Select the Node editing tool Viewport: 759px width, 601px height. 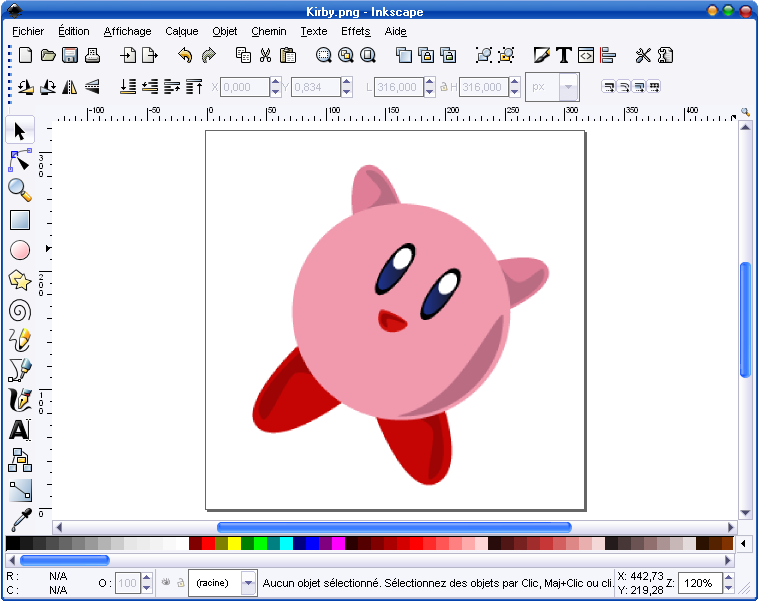click(20, 161)
